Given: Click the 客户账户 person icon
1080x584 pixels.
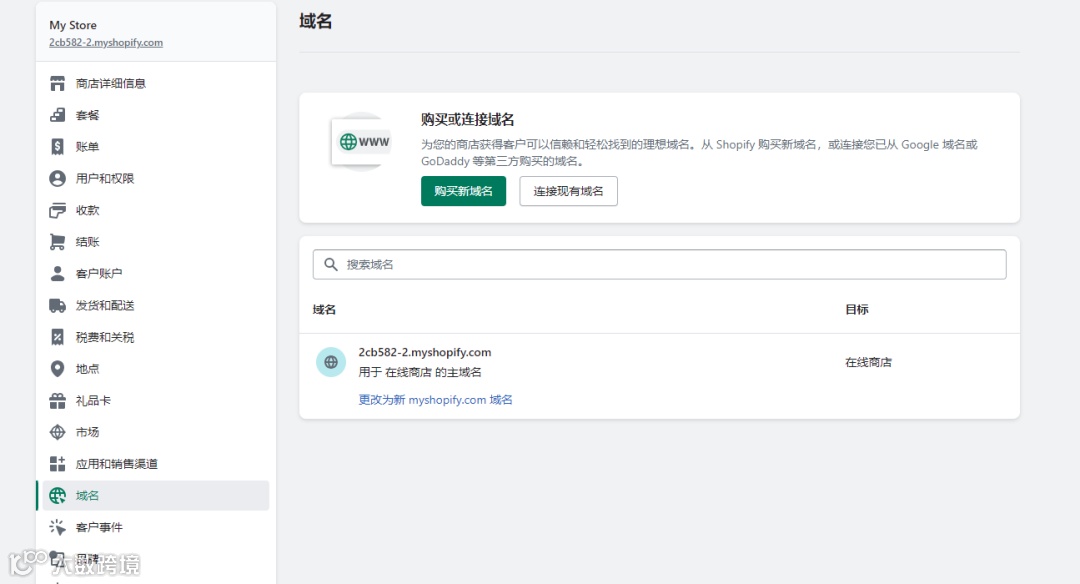Looking at the screenshot, I should 58,273.
